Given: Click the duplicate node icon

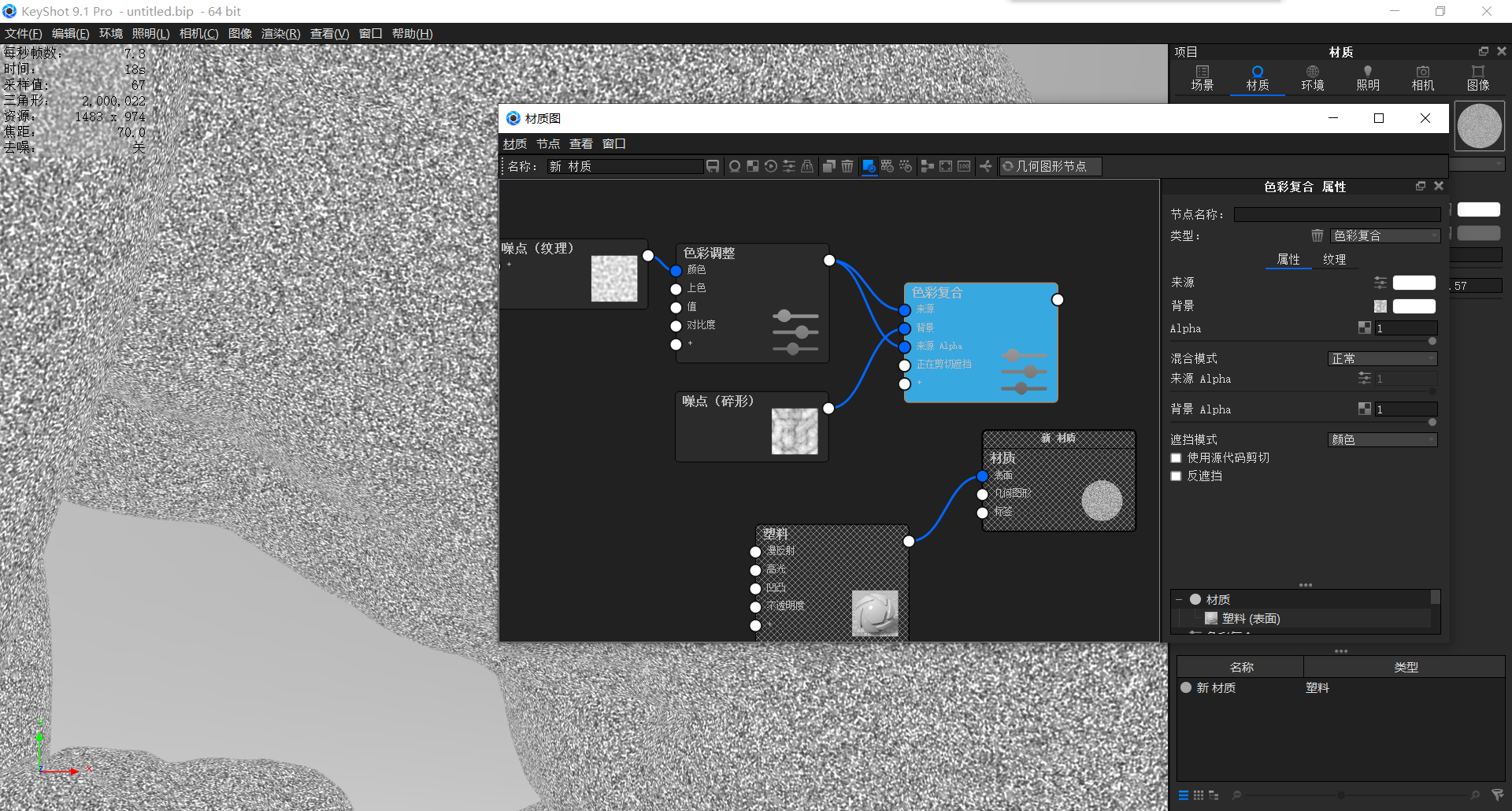Looking at the screenshot, I should click(828, 166).
